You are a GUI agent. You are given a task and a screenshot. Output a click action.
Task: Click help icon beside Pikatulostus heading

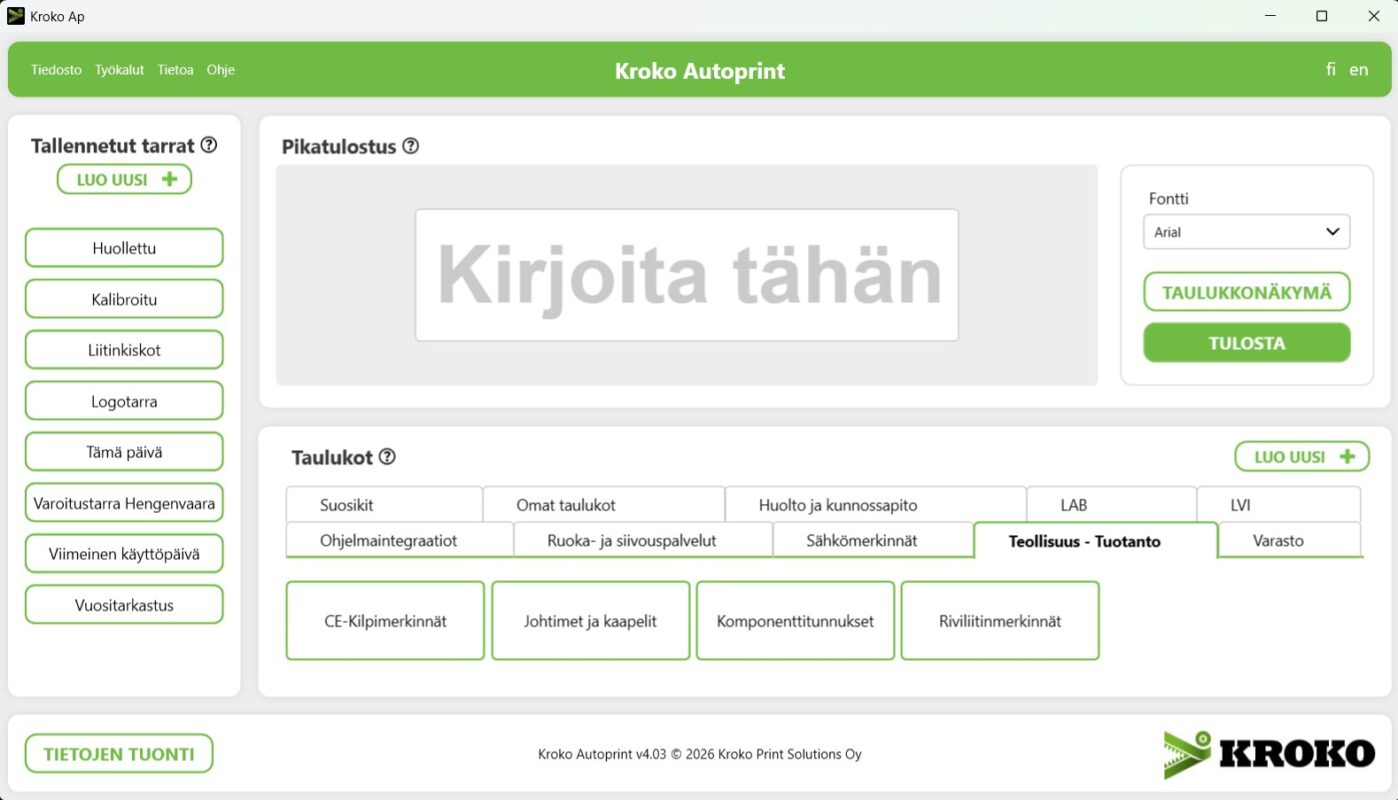[410, 146]
